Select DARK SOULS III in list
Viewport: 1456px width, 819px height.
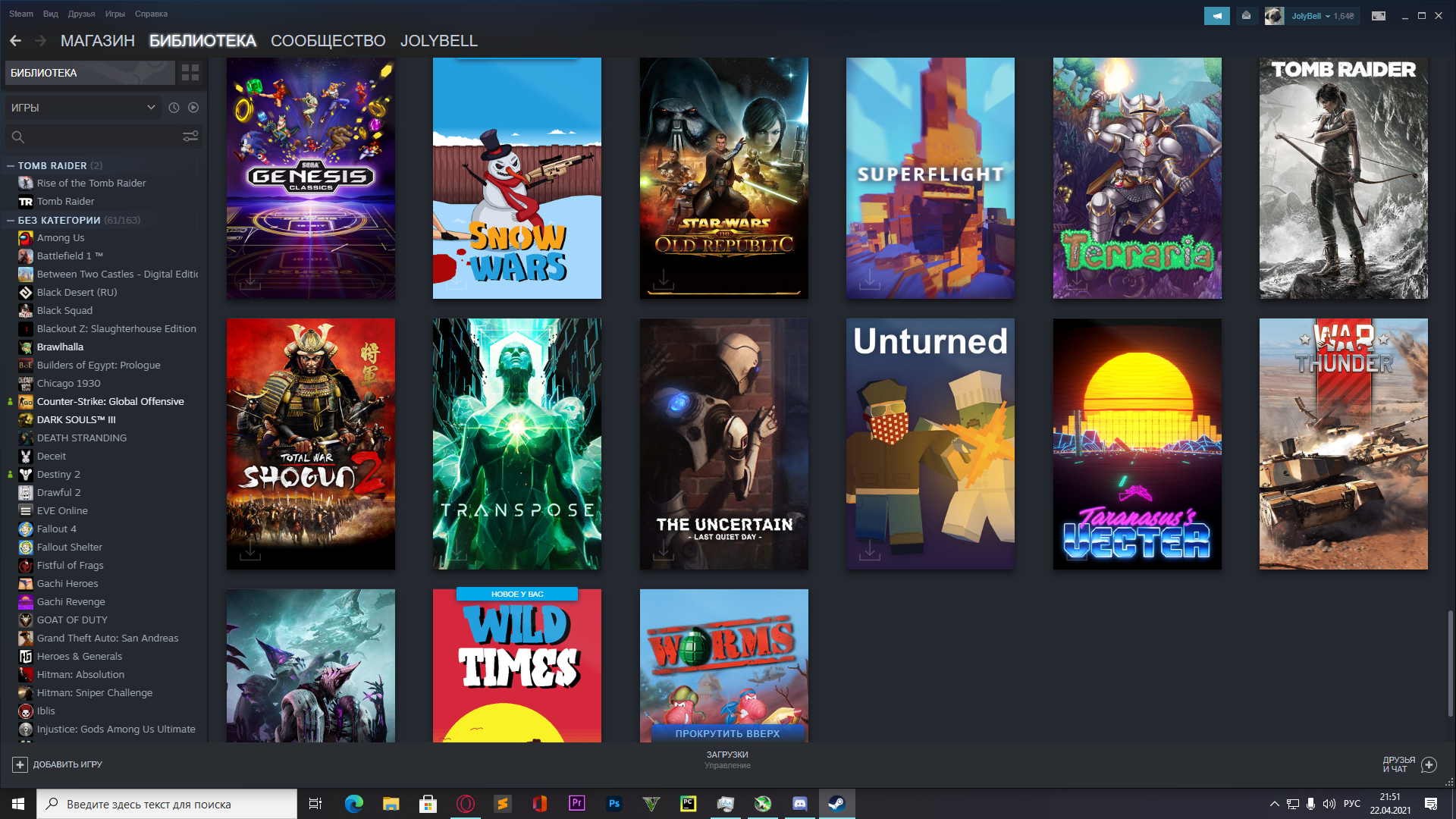coord(76,419)
